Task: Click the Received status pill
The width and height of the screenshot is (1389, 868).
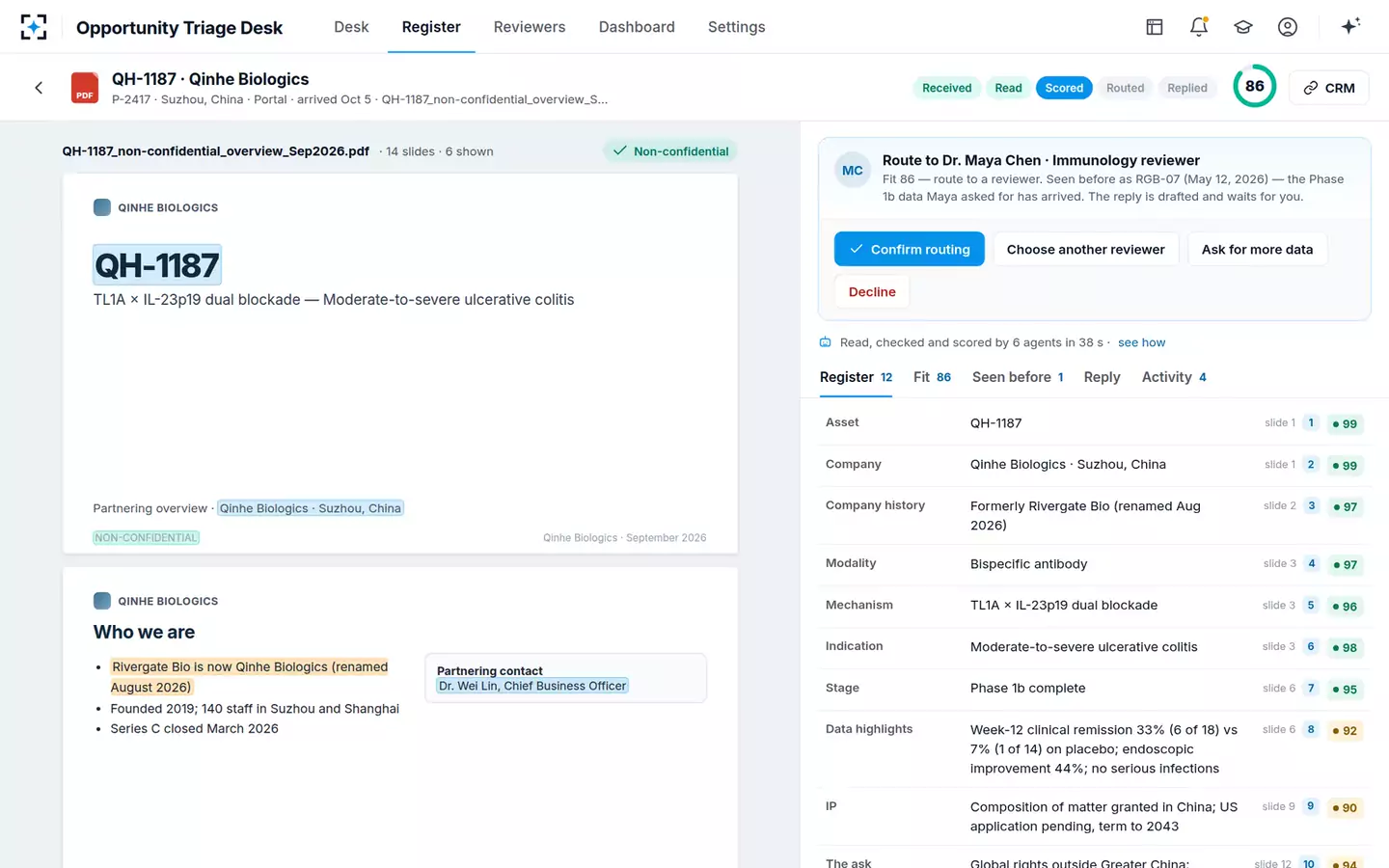Action: pyautogui.click(x=947, y=88)
